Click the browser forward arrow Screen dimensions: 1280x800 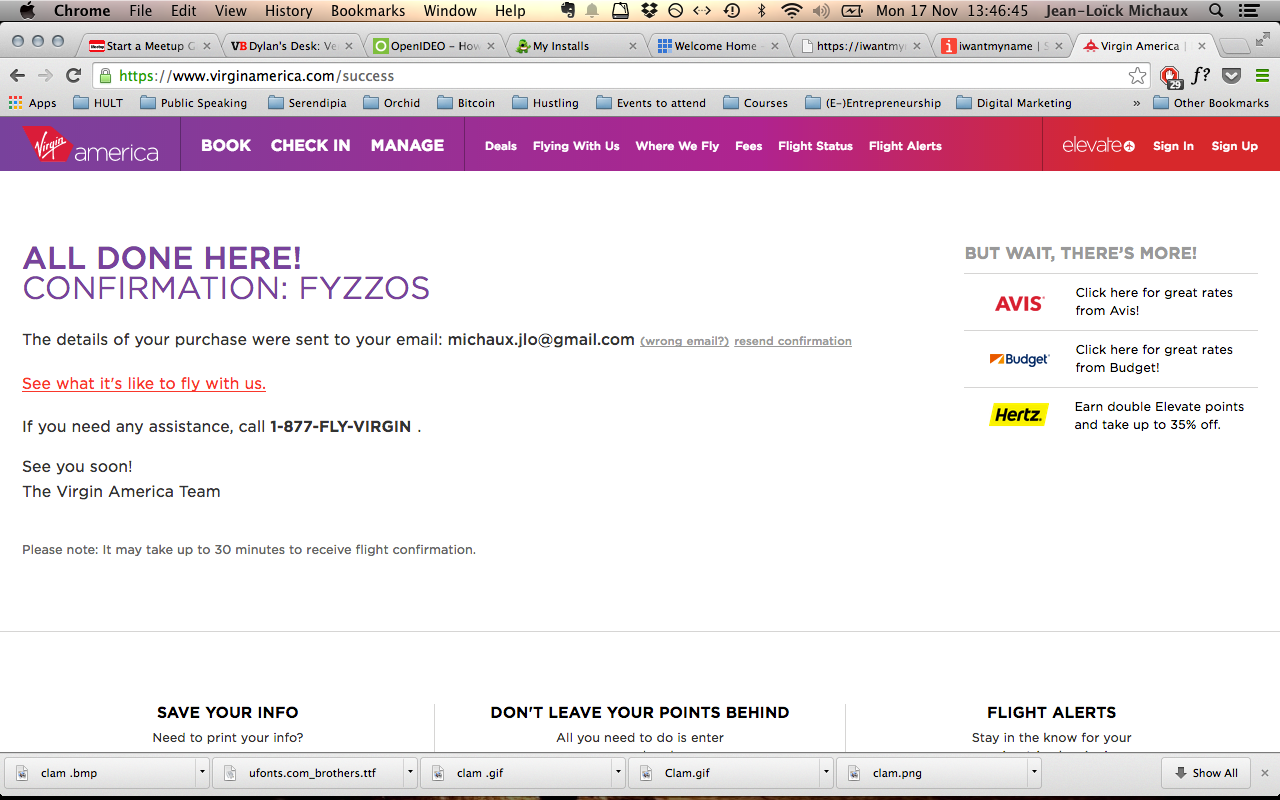pyautogui.click(x=45, y=76)
